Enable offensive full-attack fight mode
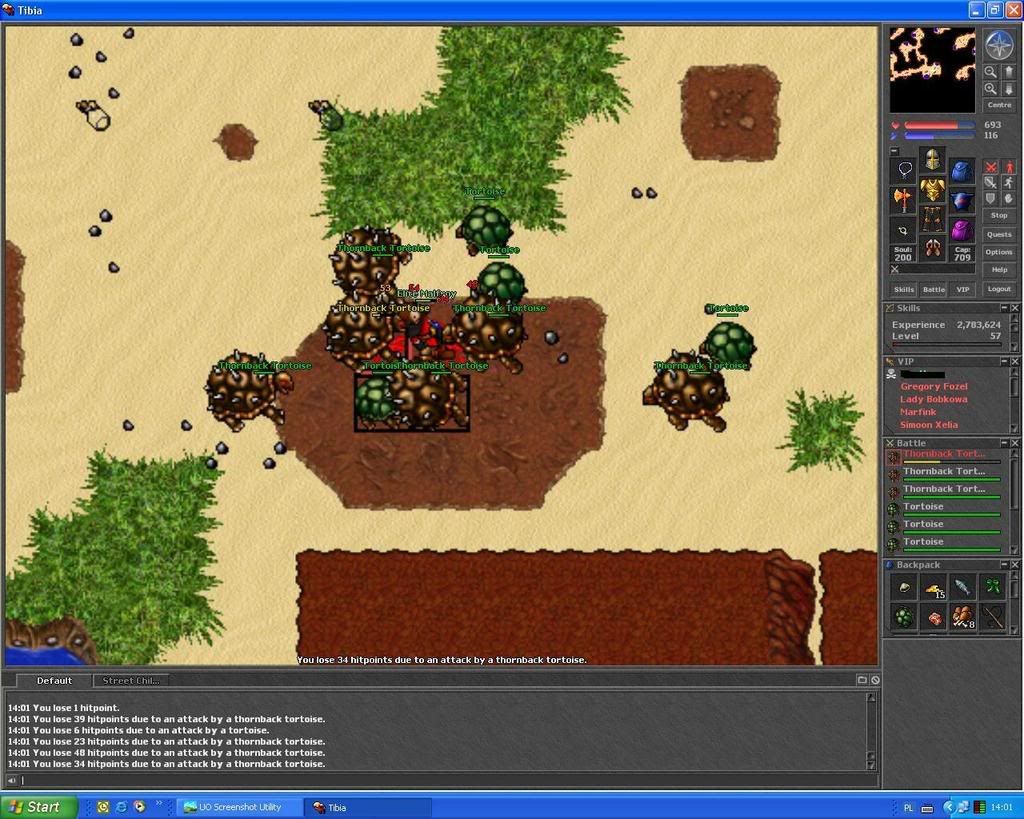The height and width of the screenshot is (819, 1024). tap(991, 167)
